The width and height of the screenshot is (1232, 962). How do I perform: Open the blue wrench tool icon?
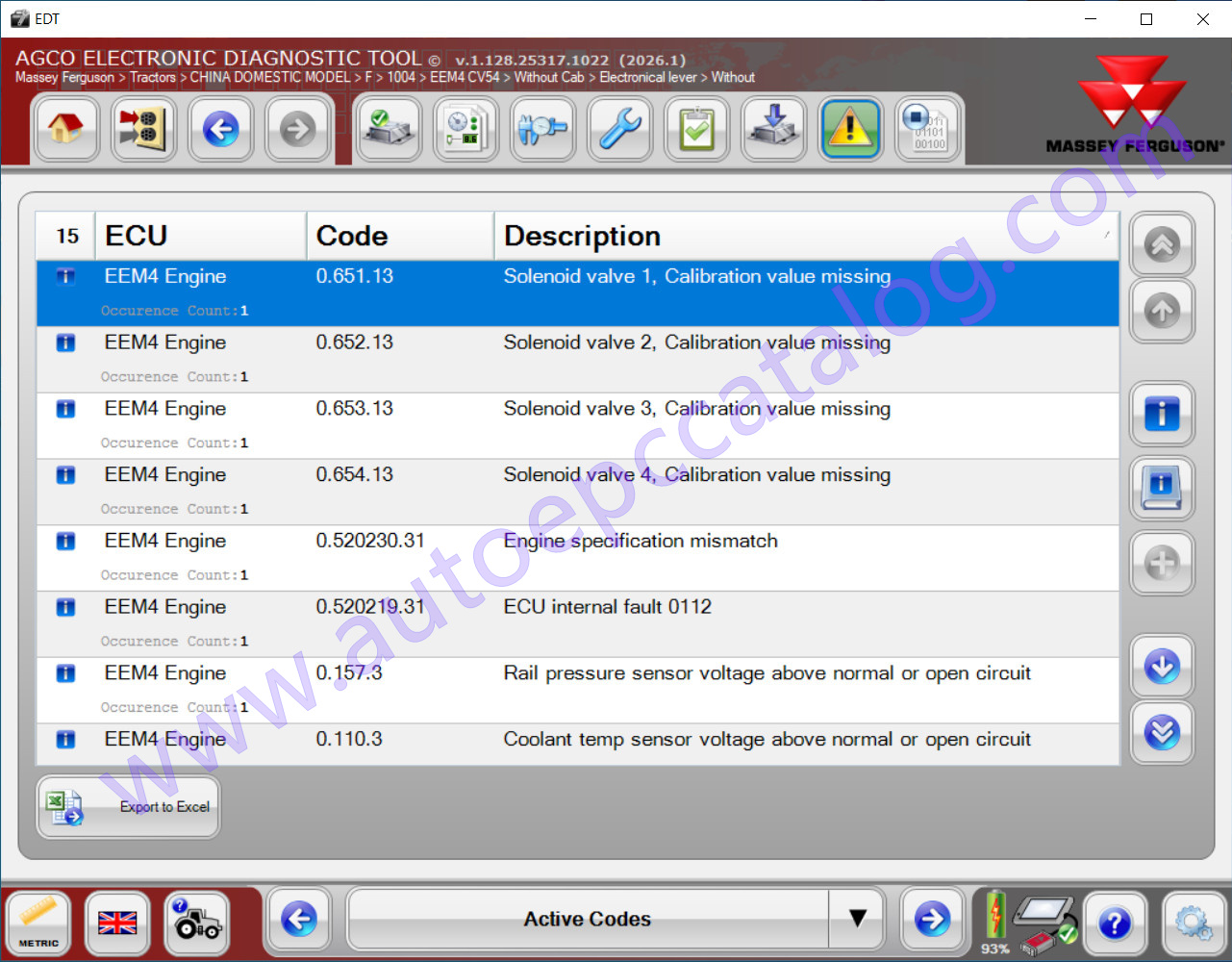pos(620,129)
